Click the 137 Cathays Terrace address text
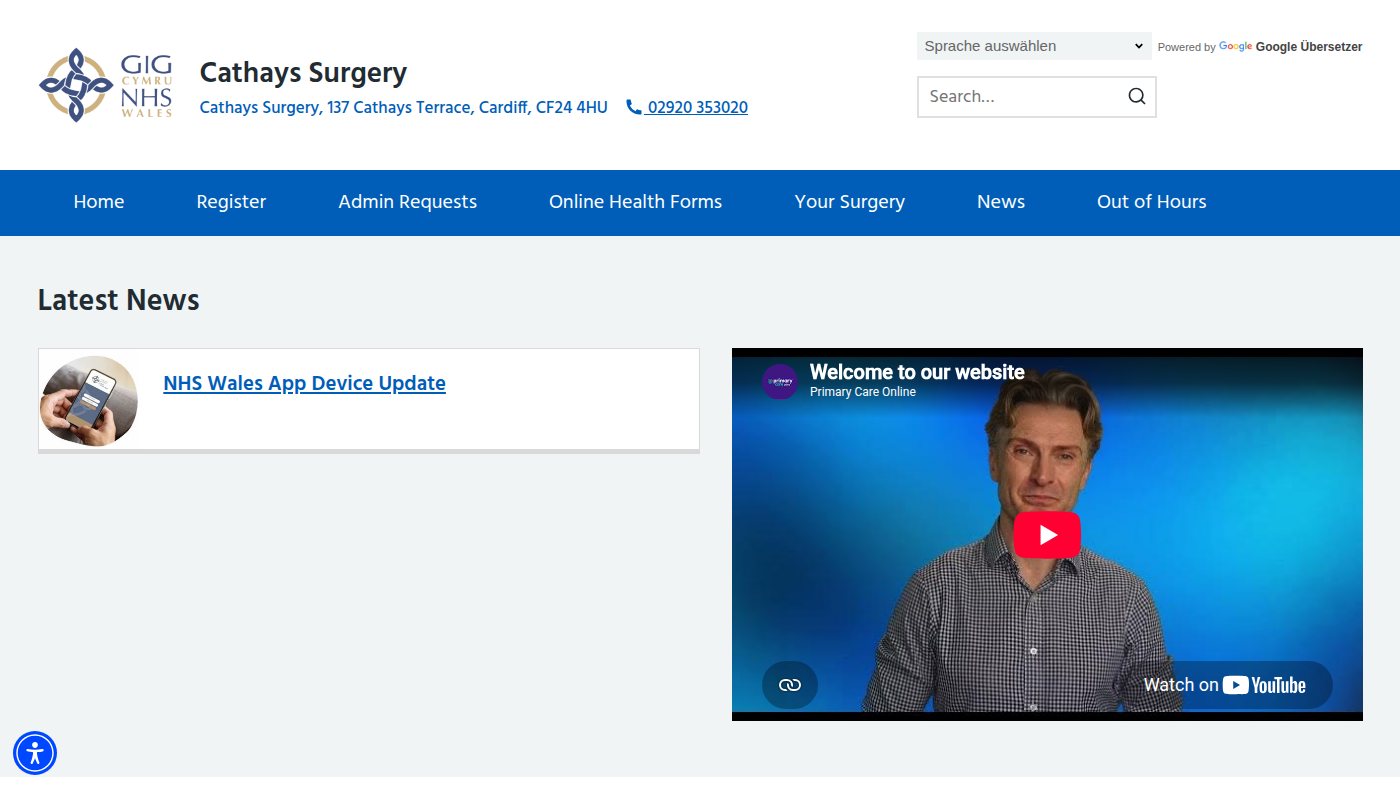 (403, 107)
